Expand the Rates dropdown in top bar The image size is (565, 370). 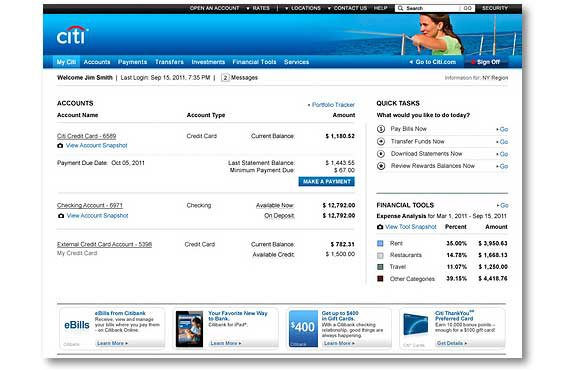(258, 8)
